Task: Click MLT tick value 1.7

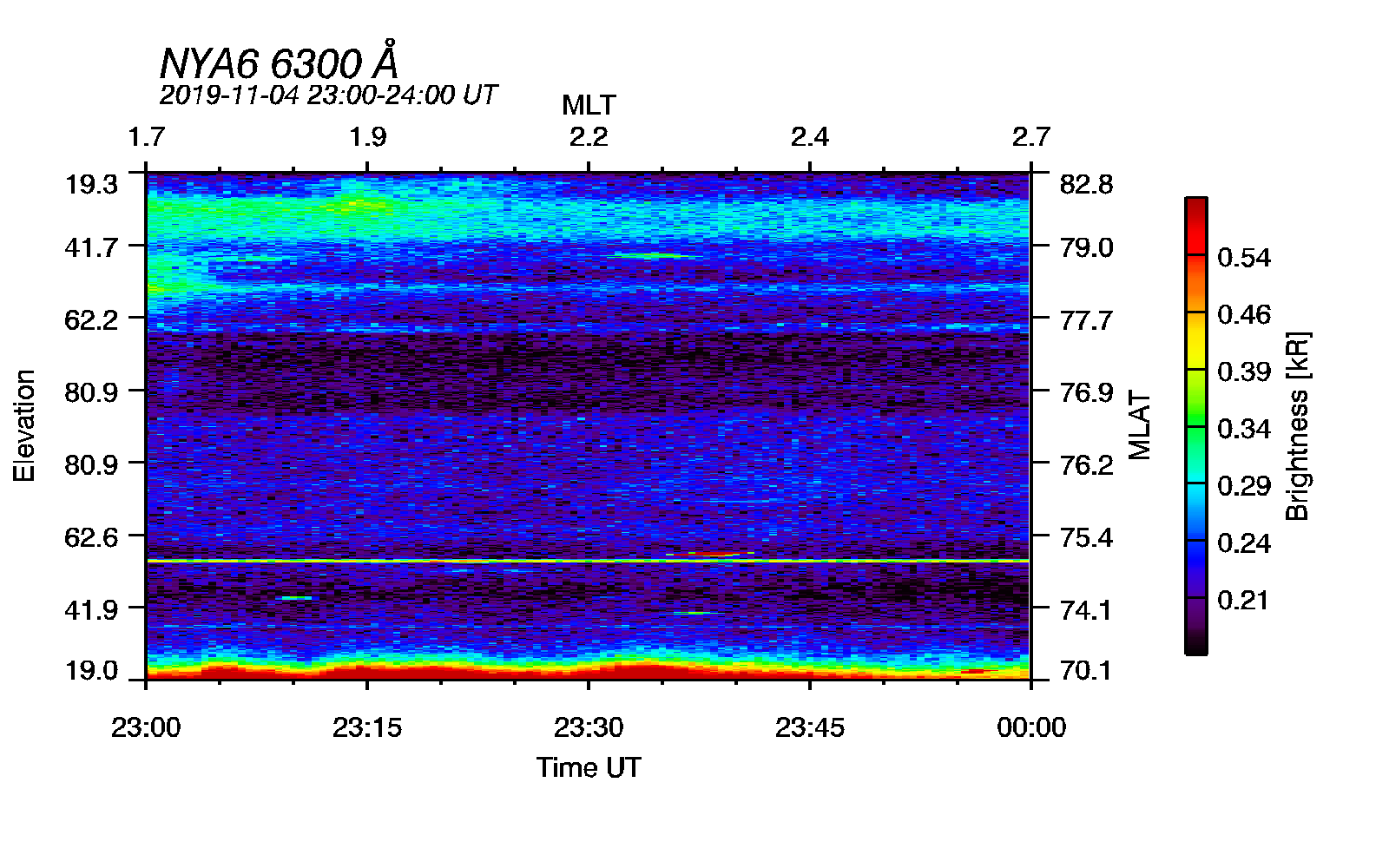Action: click(x=146, y=136)
